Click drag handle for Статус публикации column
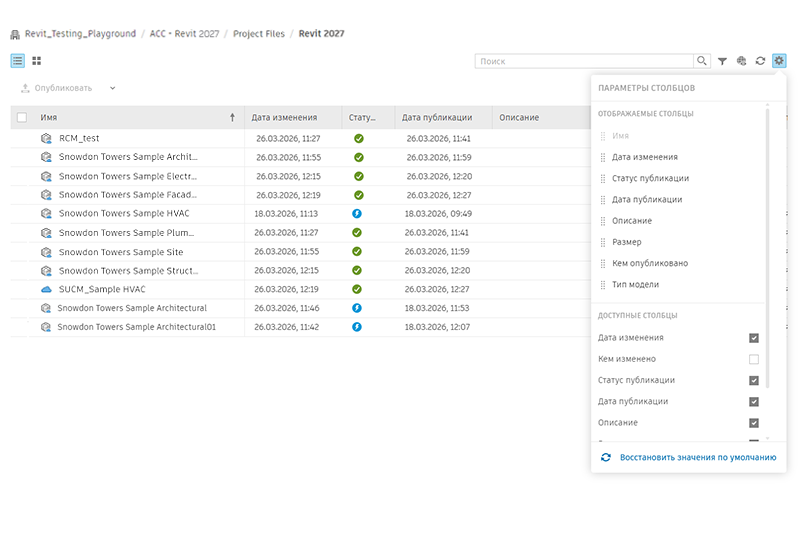800x547 pixels. (x=603, y=179)
